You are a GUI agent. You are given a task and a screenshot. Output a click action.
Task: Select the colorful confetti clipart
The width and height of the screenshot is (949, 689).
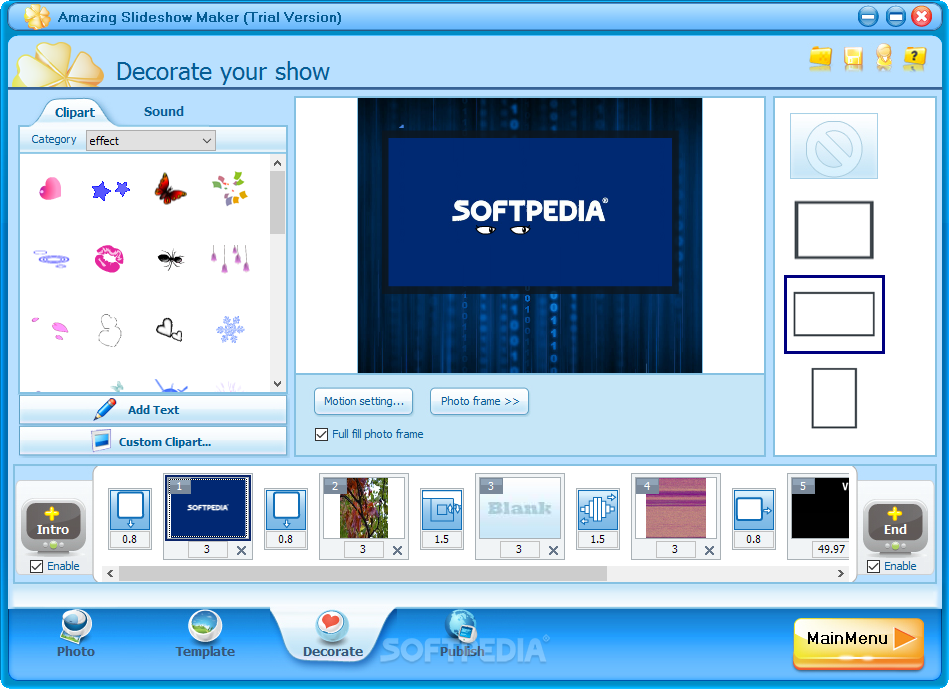click(230, 188)
